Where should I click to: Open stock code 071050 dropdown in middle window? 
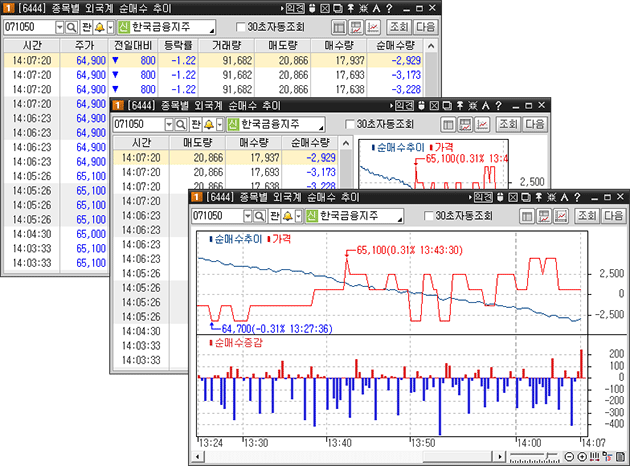pyautogui.click(x=169, y=125)
